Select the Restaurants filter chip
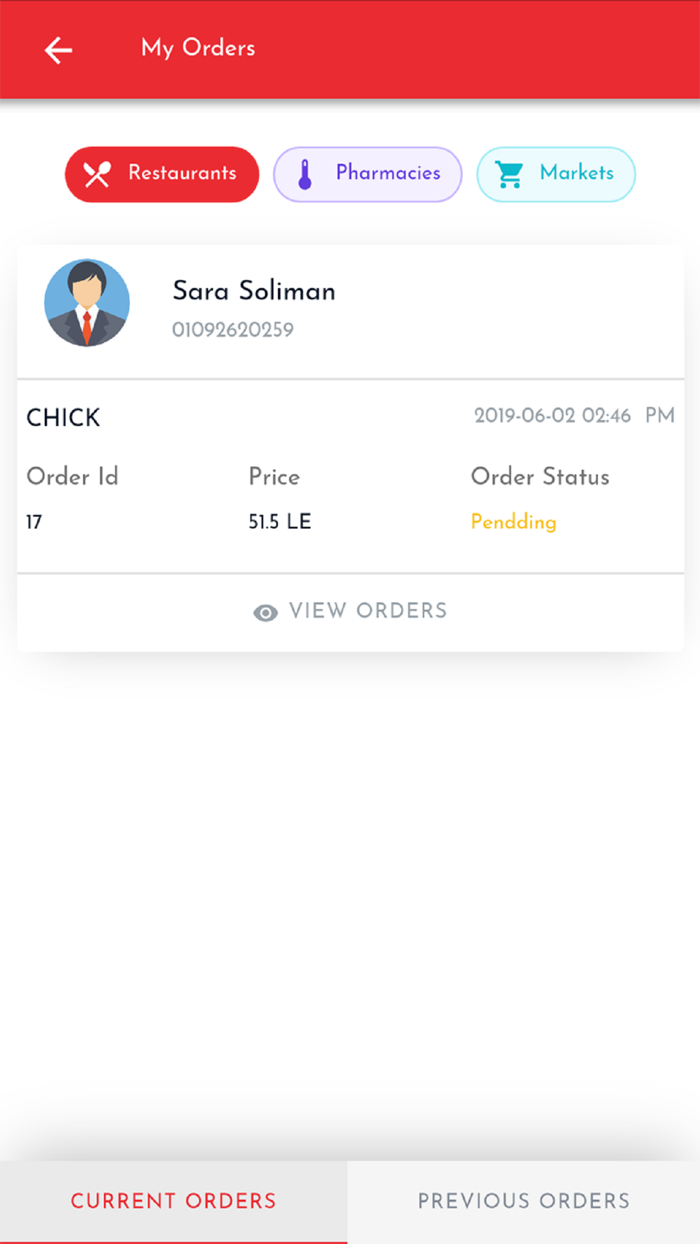 (162, 175)
